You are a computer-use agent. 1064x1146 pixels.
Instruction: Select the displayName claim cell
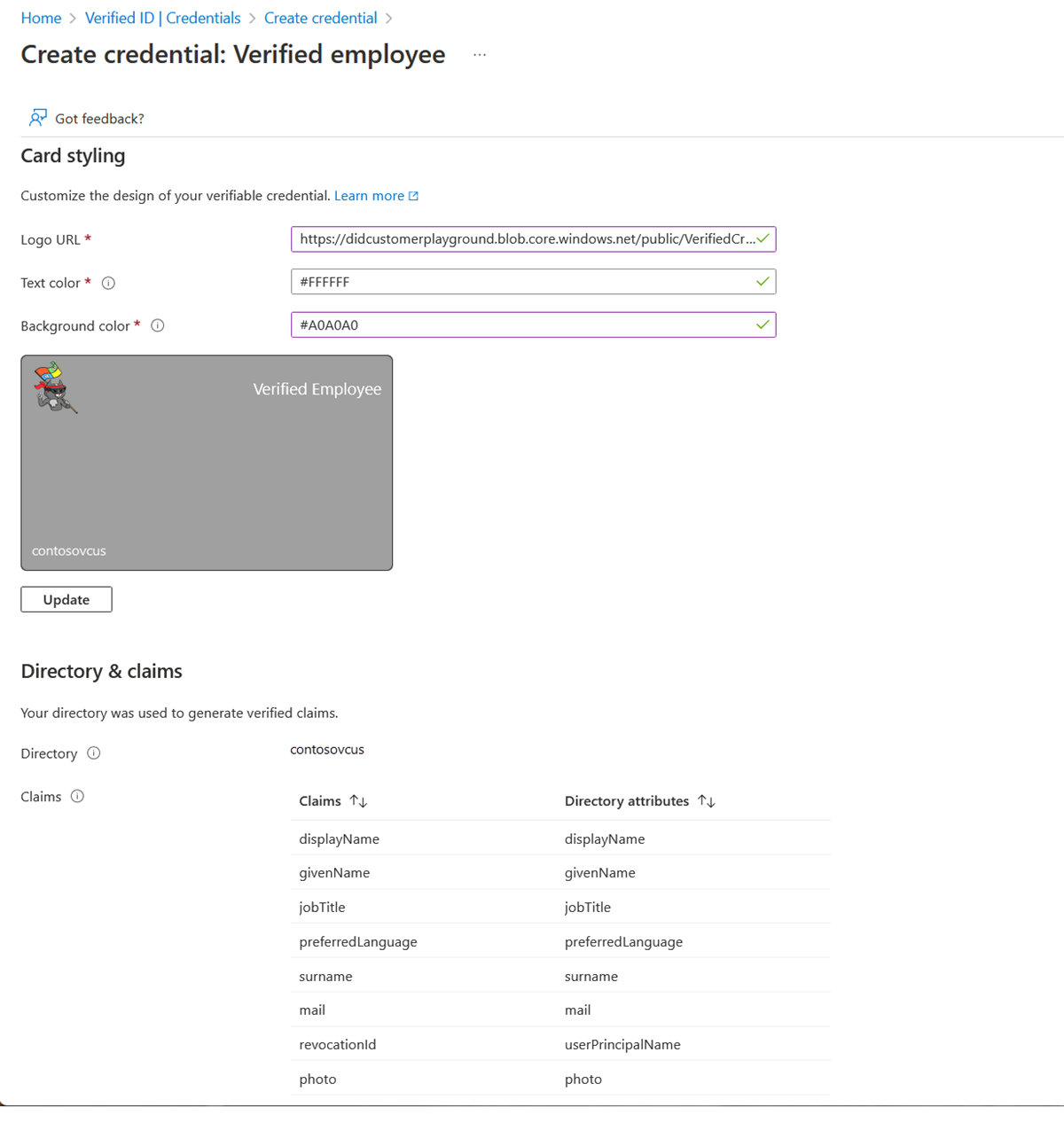point(340,838)
